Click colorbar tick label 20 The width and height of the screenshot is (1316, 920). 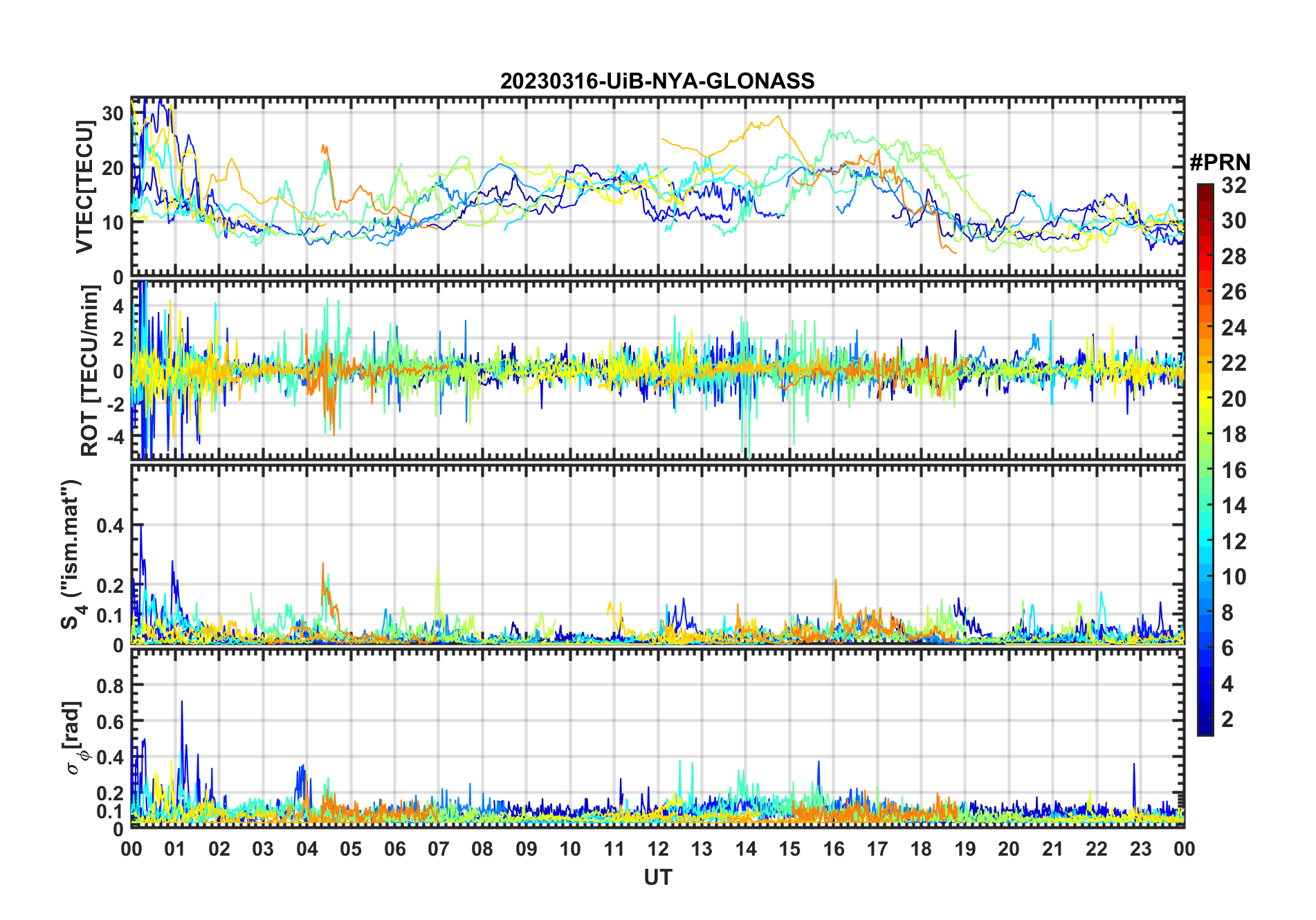tap(1234, 398)
